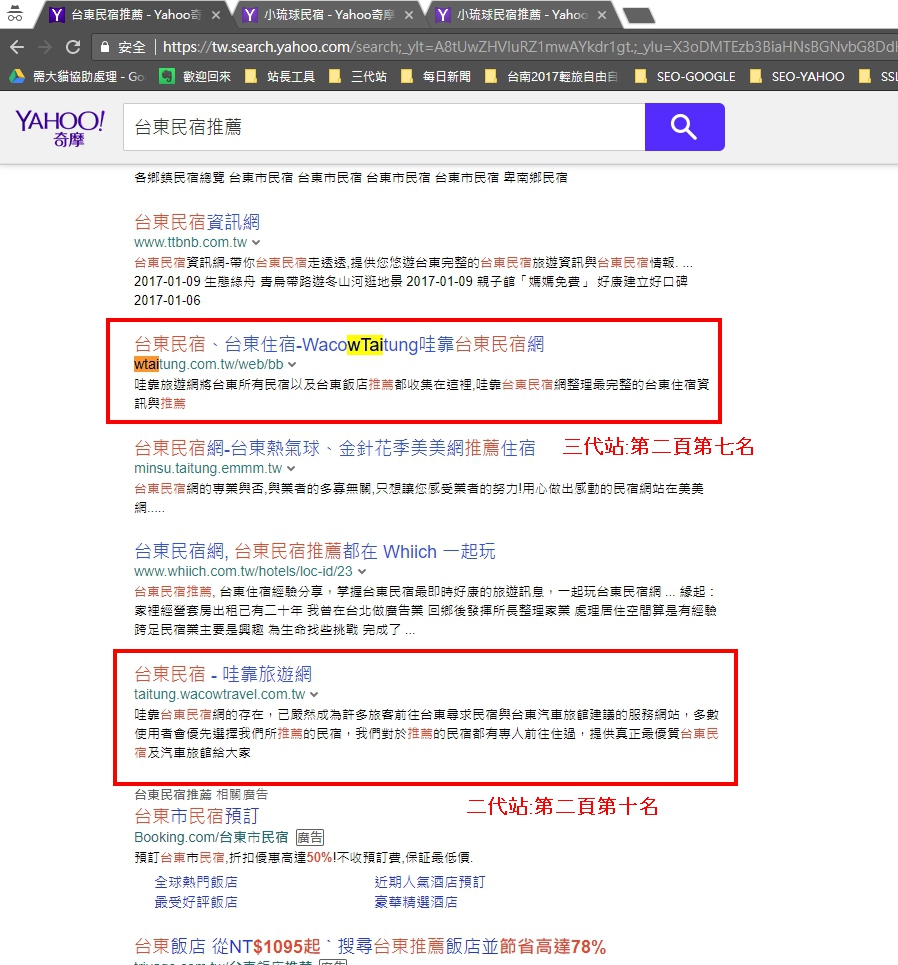Click the taitung.wacowtravel.com.tw URL text
Viewport: 898px width, 965px height.
tap(220, 695)
